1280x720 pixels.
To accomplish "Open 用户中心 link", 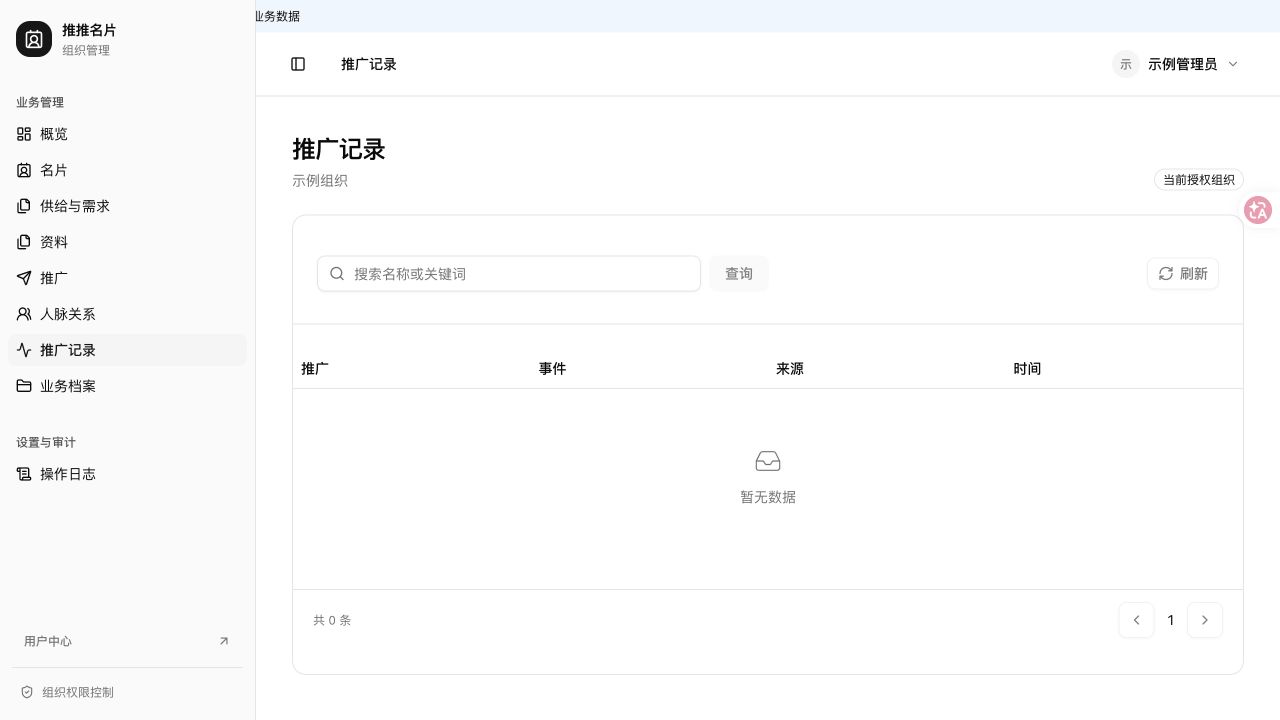I will 127,641.
